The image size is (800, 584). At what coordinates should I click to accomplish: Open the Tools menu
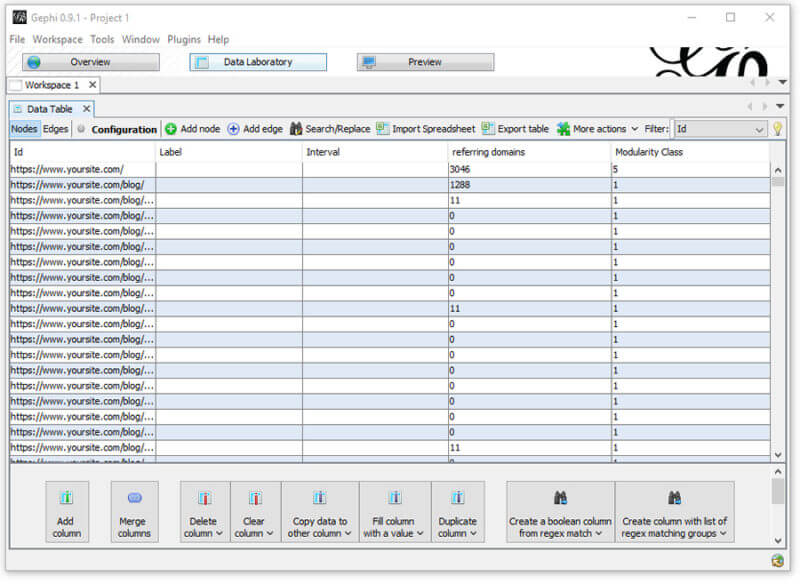point(102,39)
